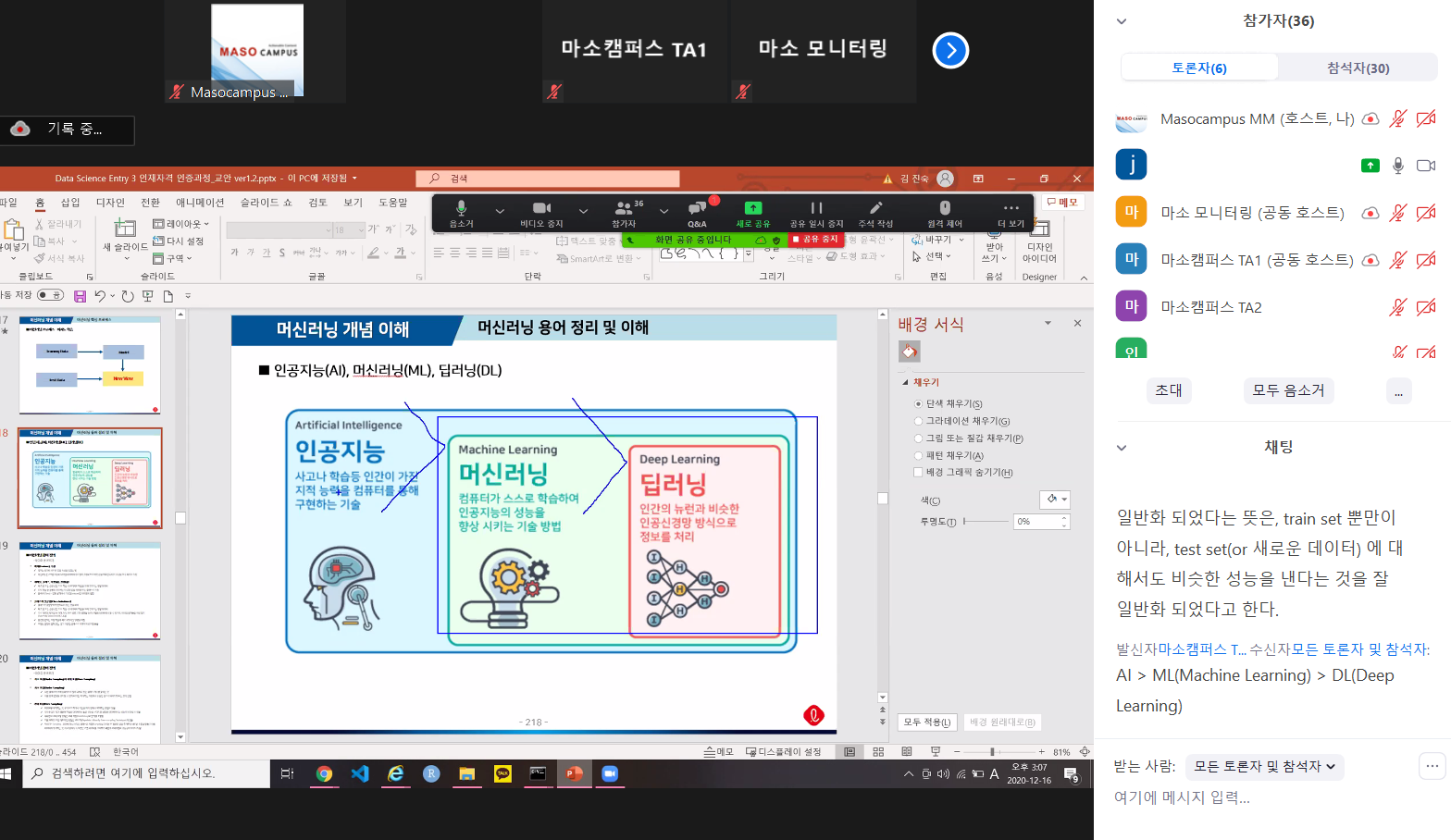Select 그라데이션 채우기 radio option
Screen dimensions: 1451x840
919,421
